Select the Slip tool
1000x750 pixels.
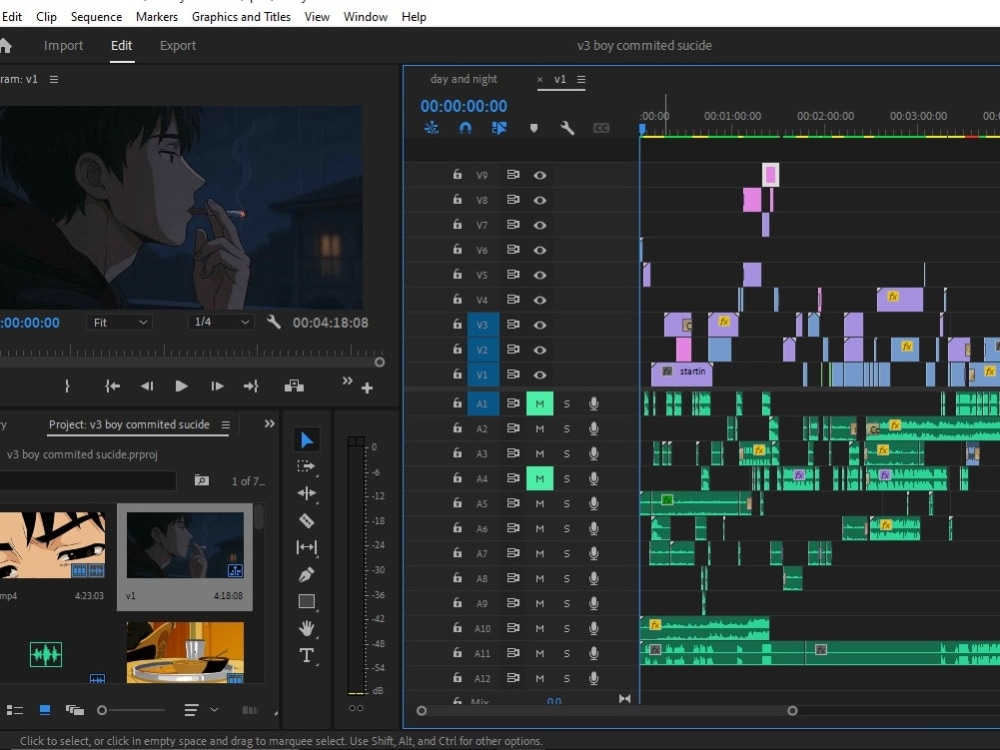pos(307,547)
